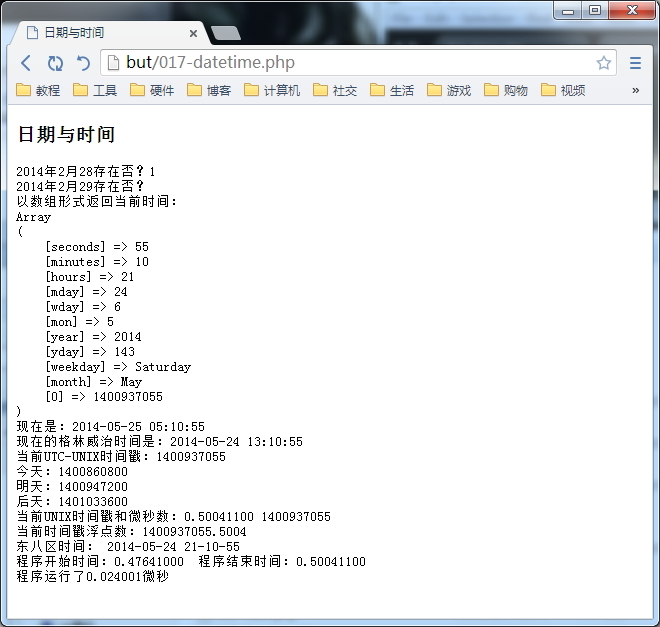This screenshot has height=627, width=660.
Task: Open the 工具 bookmark folder
Action: [x=95, y=90]
